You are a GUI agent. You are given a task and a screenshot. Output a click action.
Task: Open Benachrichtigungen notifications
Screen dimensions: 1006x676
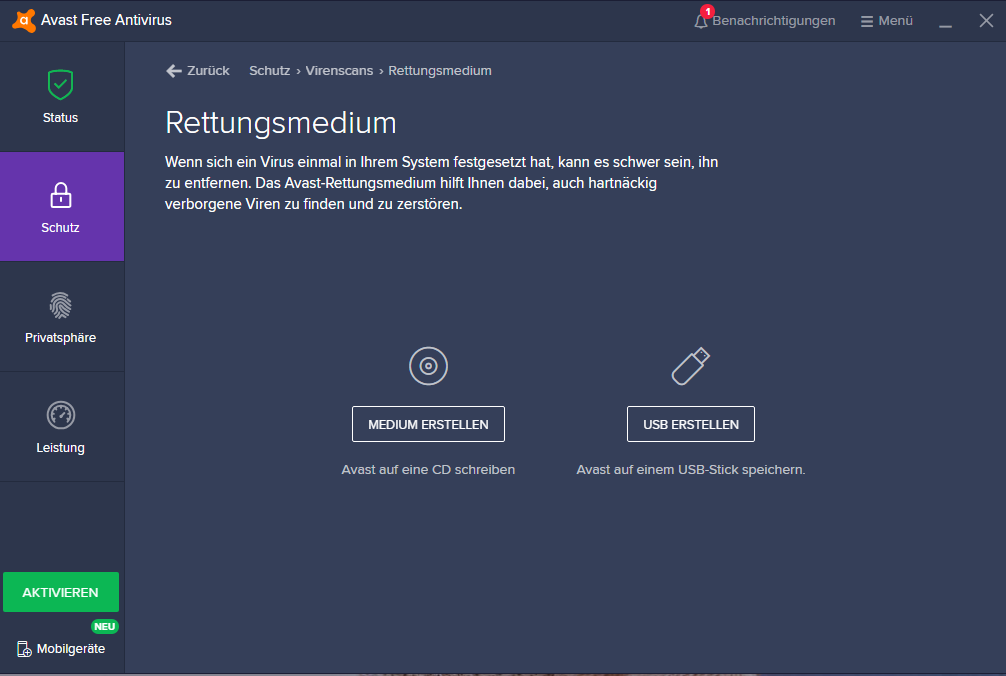[774, 21]
